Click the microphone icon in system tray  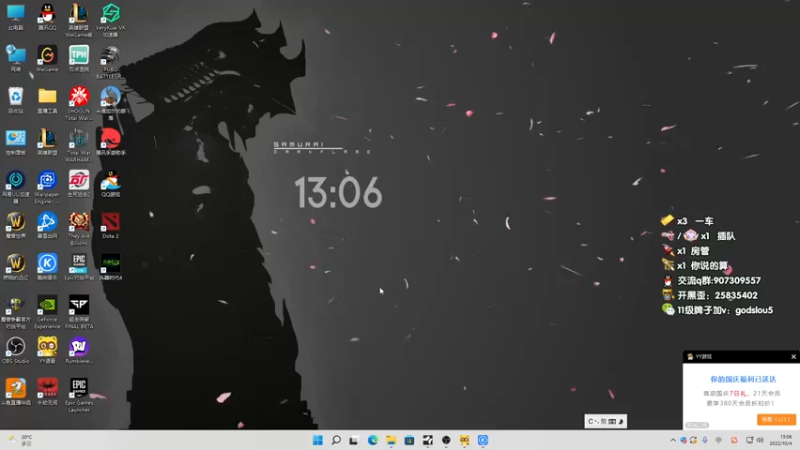coord(705,440)
